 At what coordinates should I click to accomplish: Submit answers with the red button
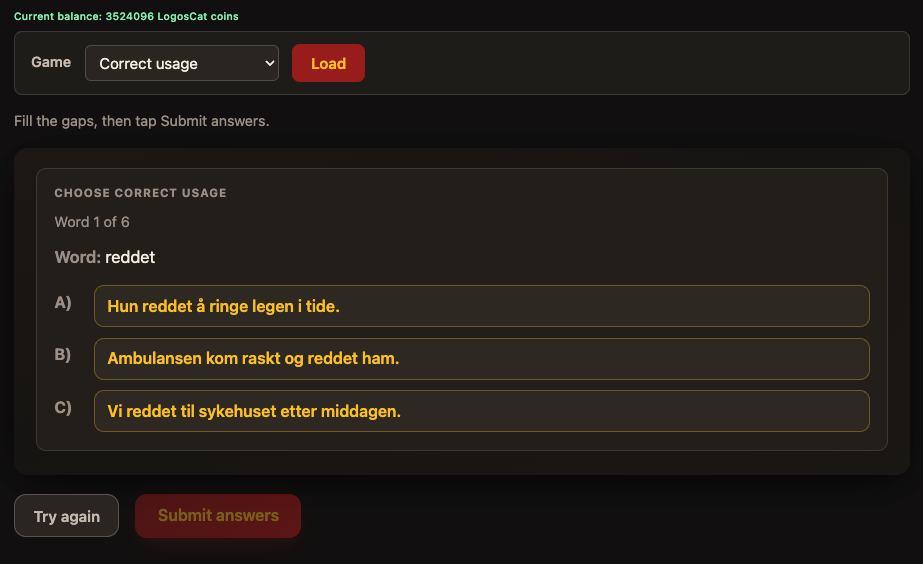tap(218, 516)
